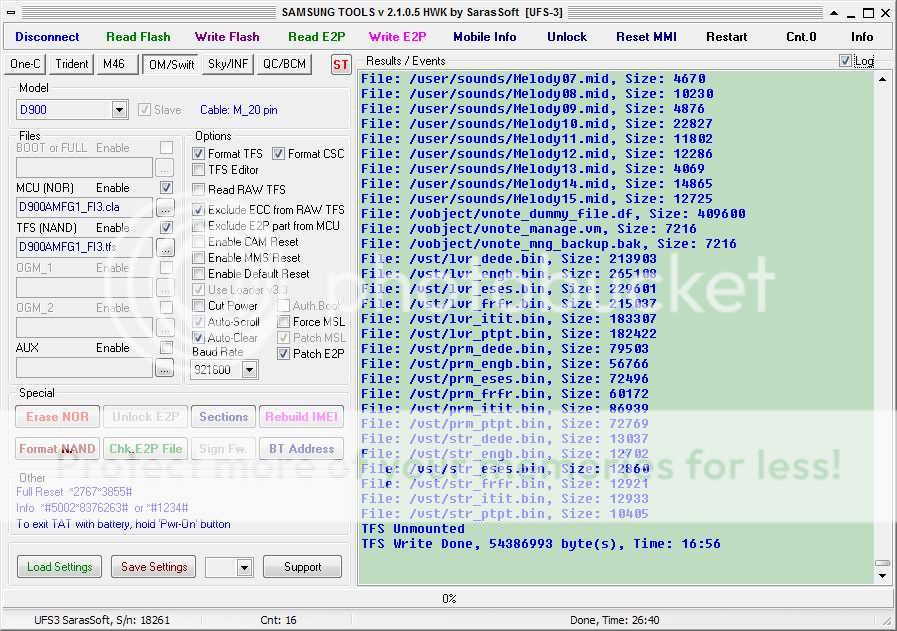The image size is (897, 631).
Task: Click the log scrollbar up arrow
Action: tap(883, 80)
